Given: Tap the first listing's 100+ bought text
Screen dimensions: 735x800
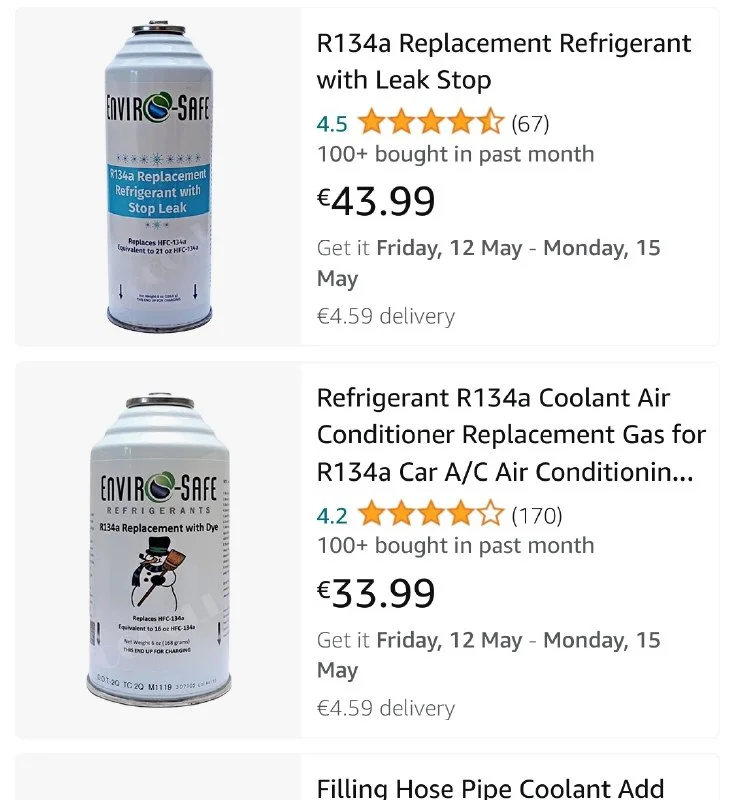Looking at the screenshot, I should tap(455, 154).
